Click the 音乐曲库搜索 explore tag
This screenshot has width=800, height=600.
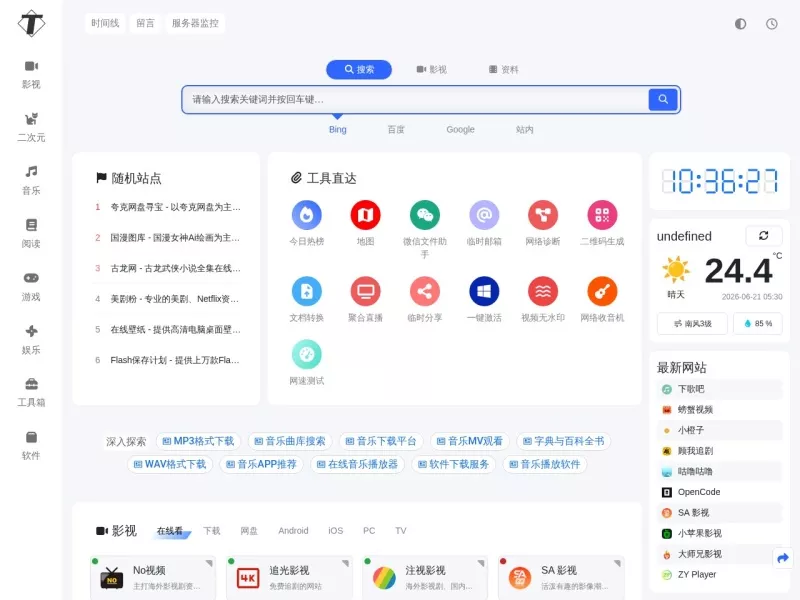(x=290, y=441)
